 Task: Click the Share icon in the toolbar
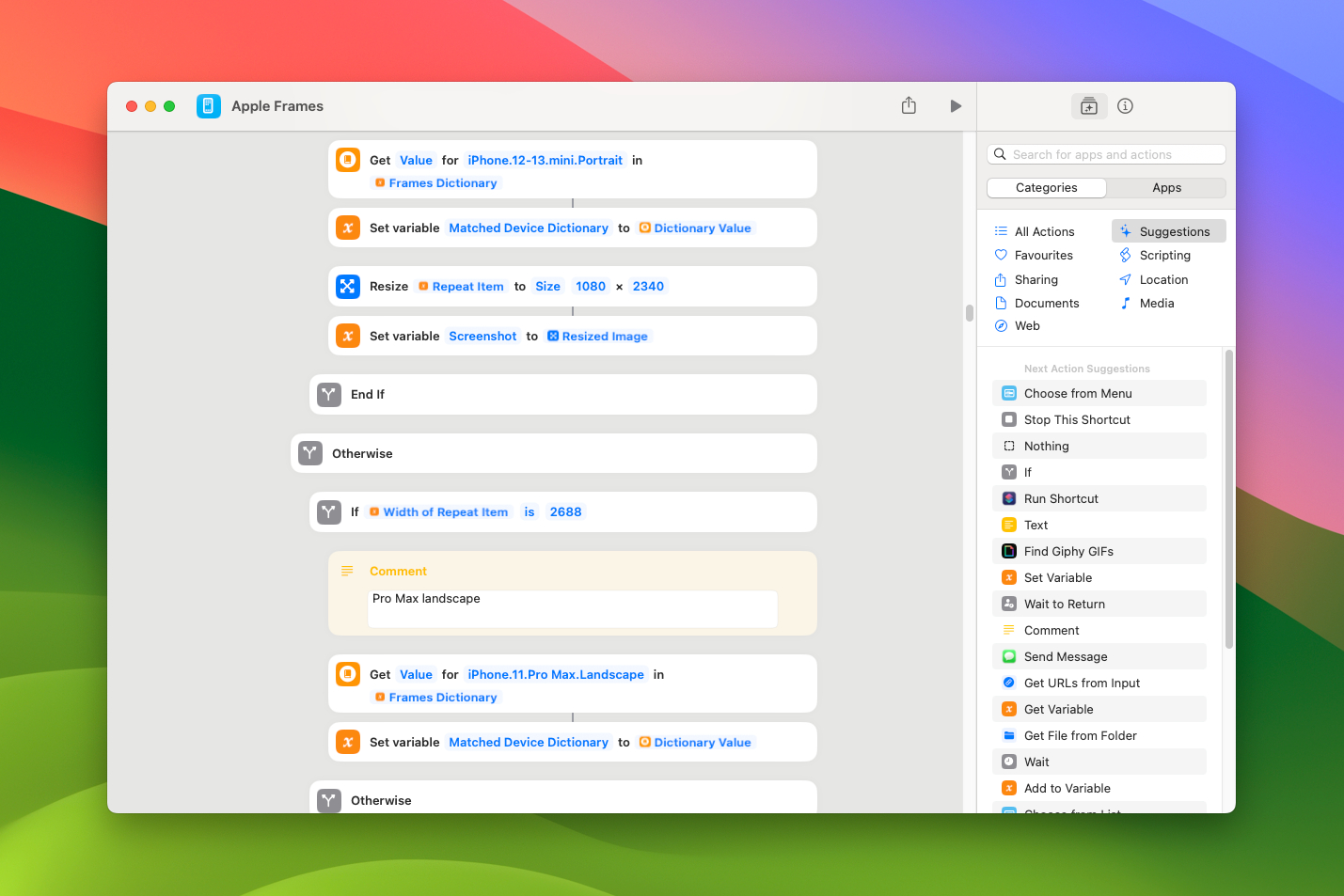coord(909,105)
